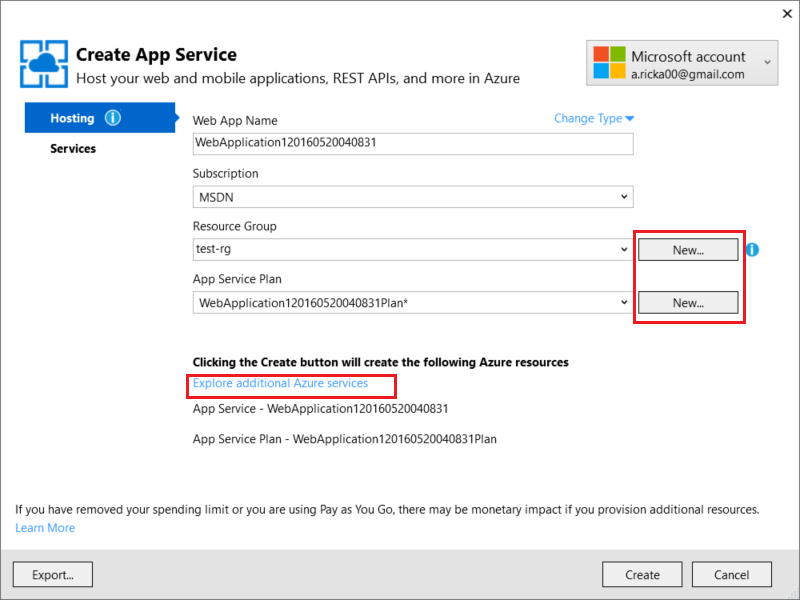The width and height of the screenshot is (800, 600).
Task: Click New button for App Service Plan
Action: coord(688,303)
